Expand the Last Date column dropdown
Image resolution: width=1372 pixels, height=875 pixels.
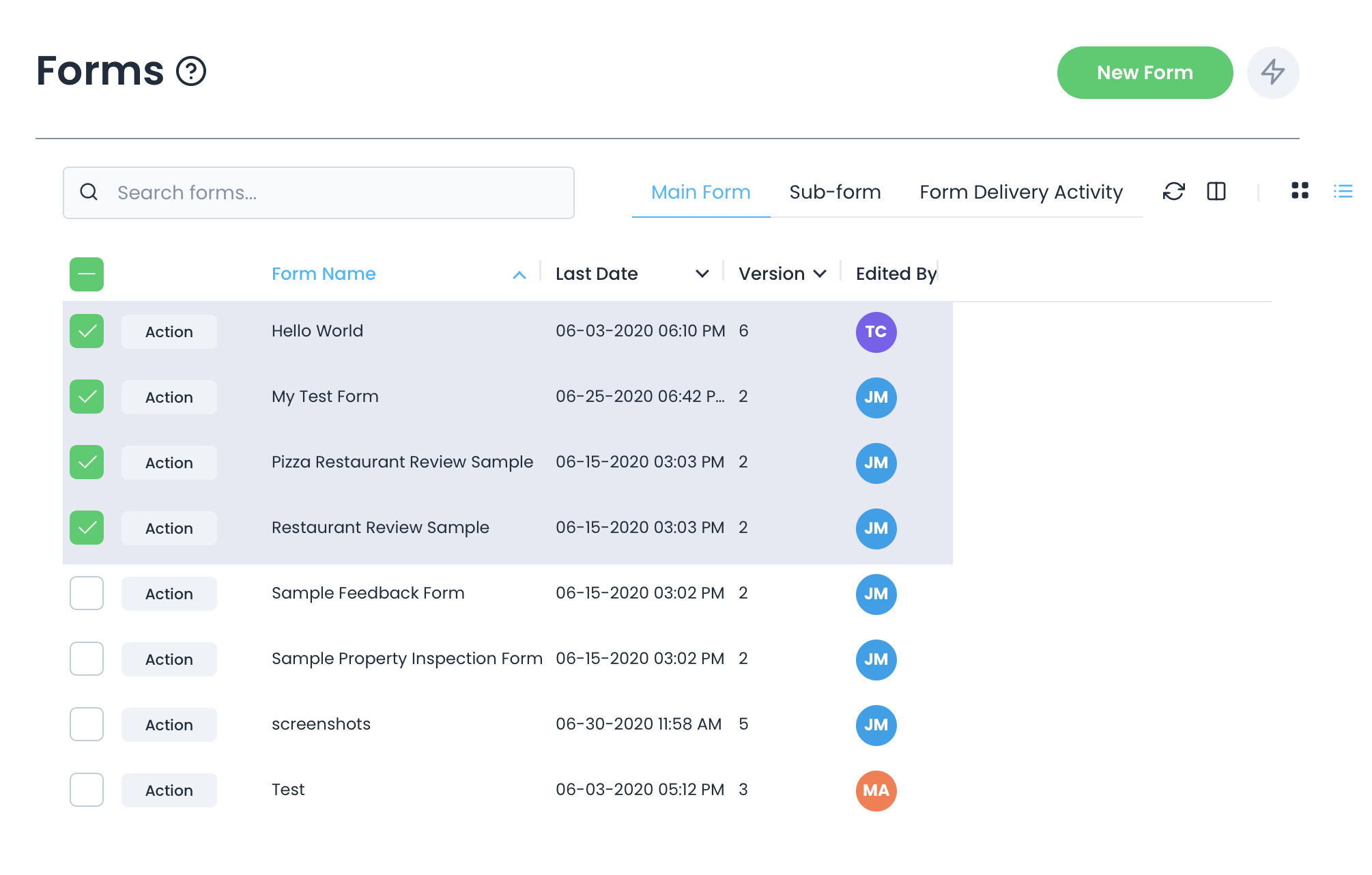[702, 274]
